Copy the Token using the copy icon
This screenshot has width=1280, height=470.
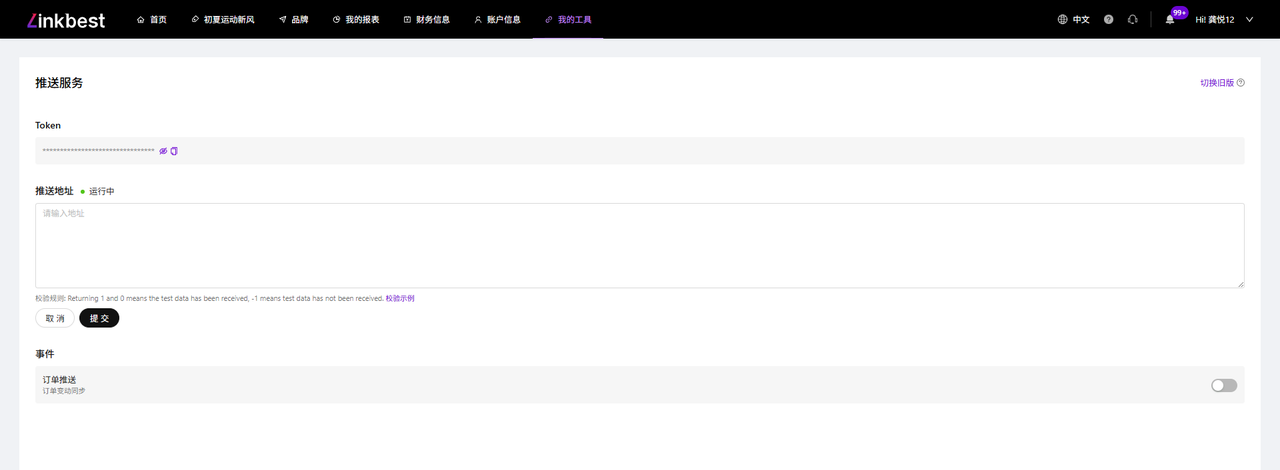(x=174, y=151)
